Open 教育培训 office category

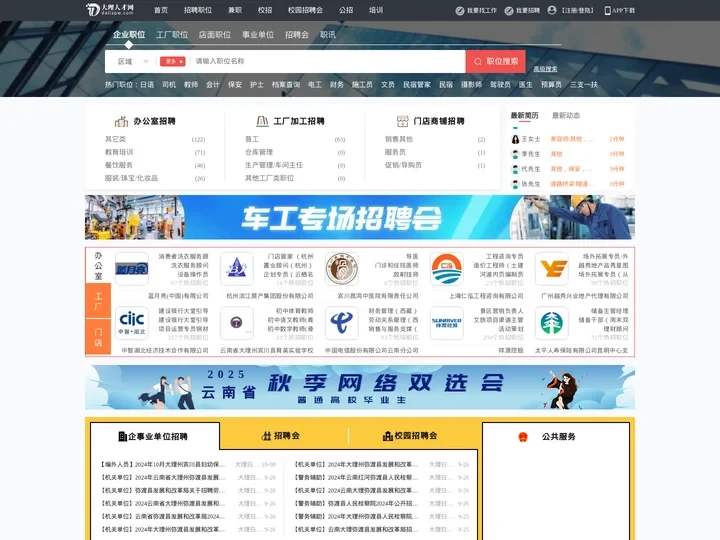119,152
